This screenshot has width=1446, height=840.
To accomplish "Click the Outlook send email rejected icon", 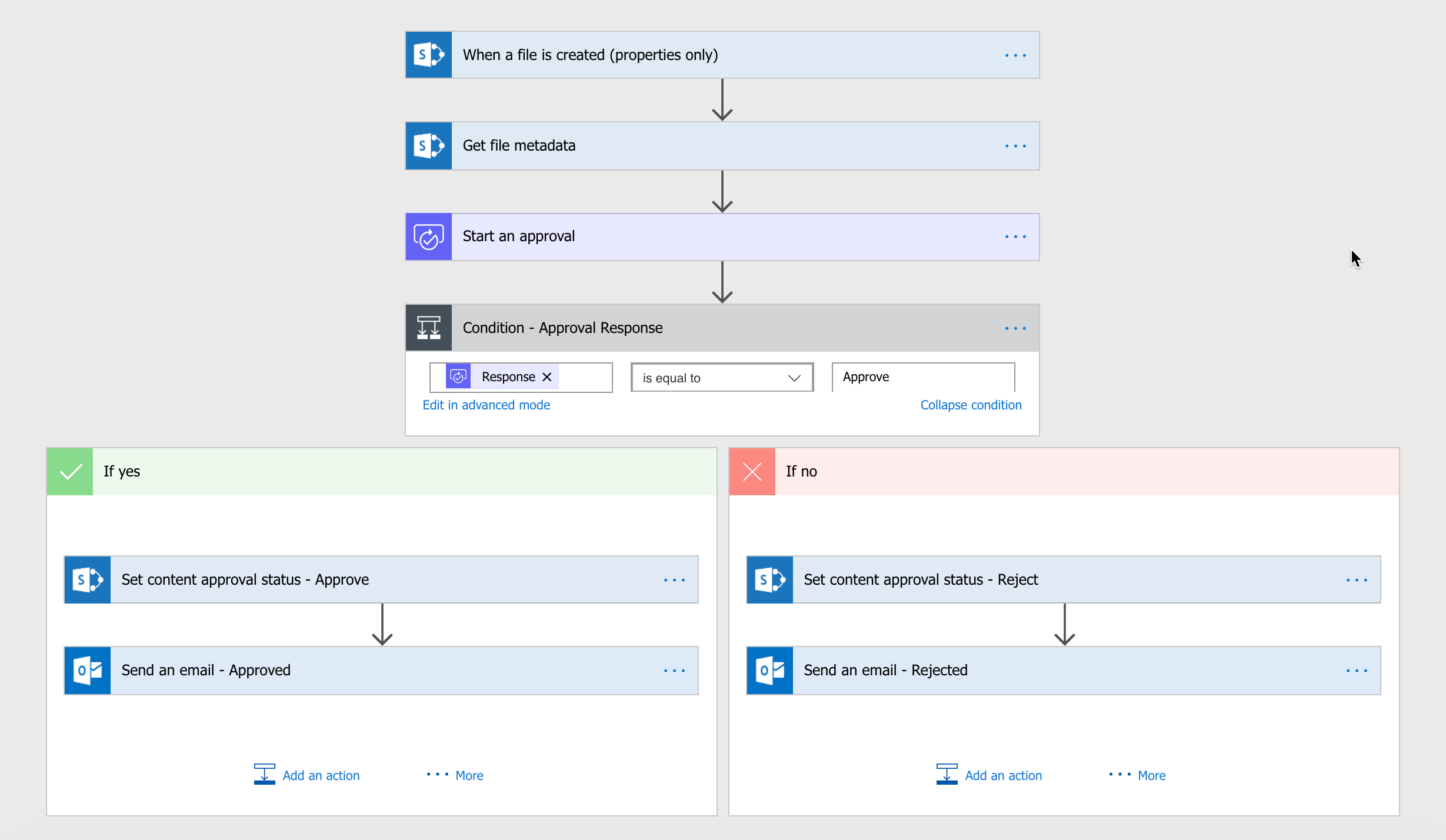I will coord(771,668).
